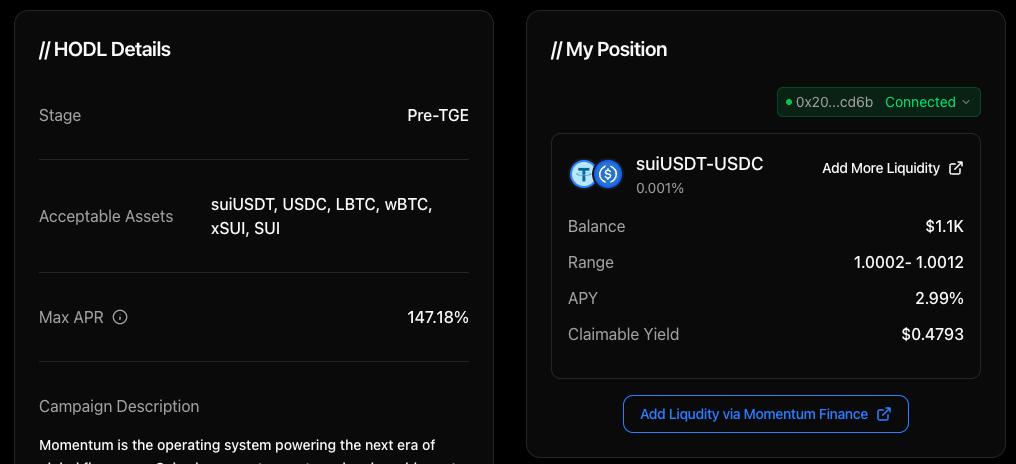Select the suiUSDT-USDC pool name
Viewport: 1016px width, 464px height.
click(x=699, y=164)
